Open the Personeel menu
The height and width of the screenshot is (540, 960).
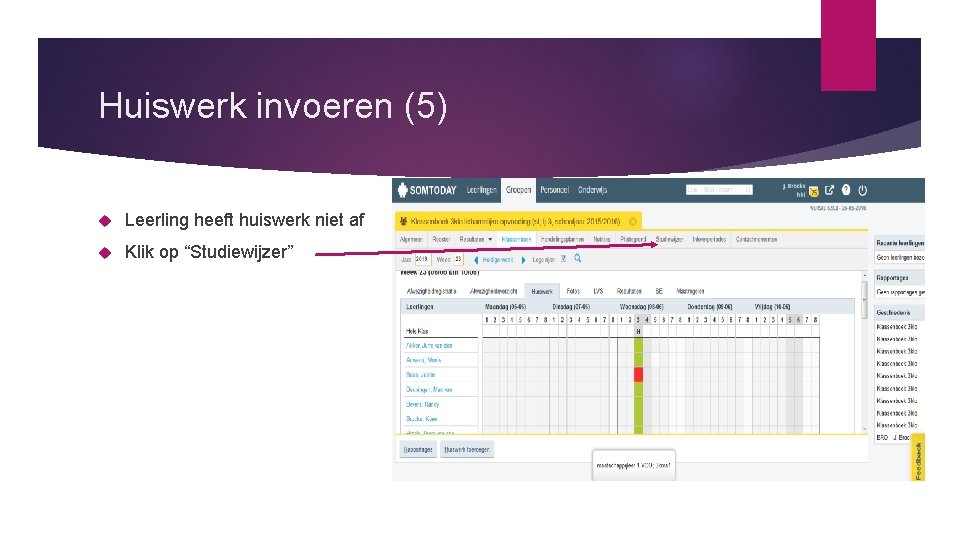(554, 190)
